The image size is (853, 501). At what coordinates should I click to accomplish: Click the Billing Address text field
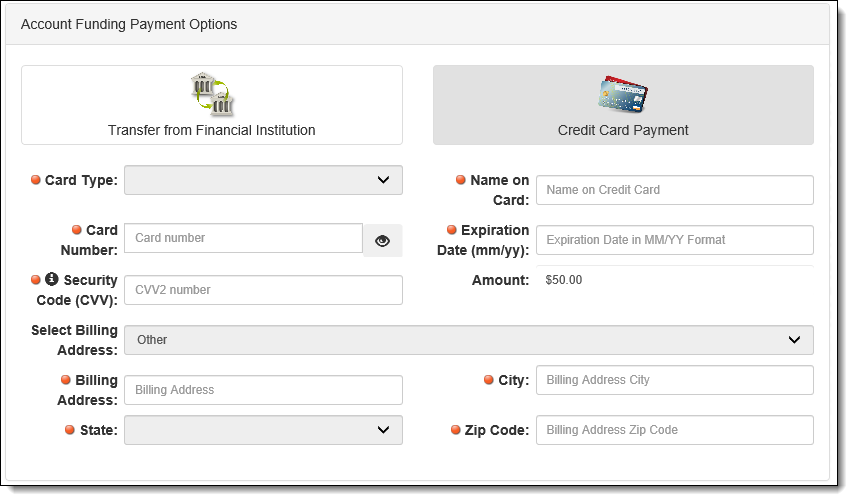click(263, 390)
